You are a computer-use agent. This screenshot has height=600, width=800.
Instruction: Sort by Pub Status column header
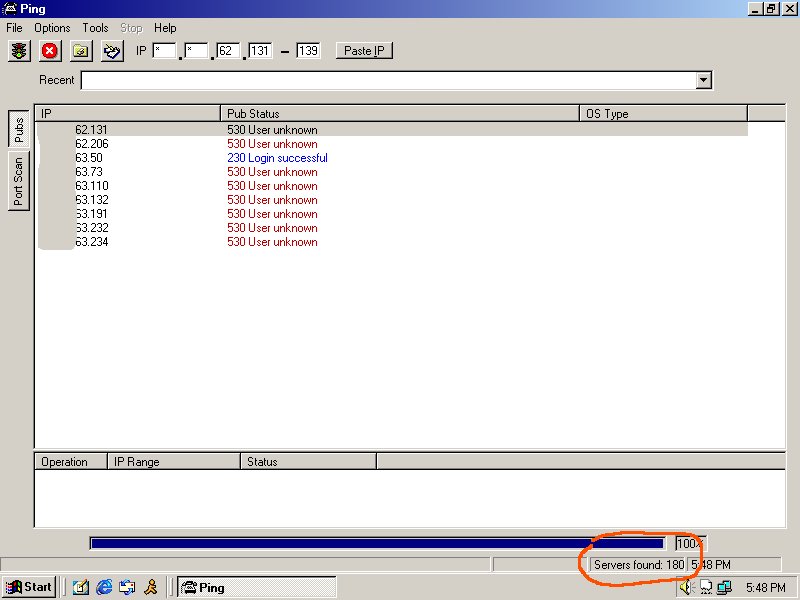pyautogui.click(x=400, y=114)
